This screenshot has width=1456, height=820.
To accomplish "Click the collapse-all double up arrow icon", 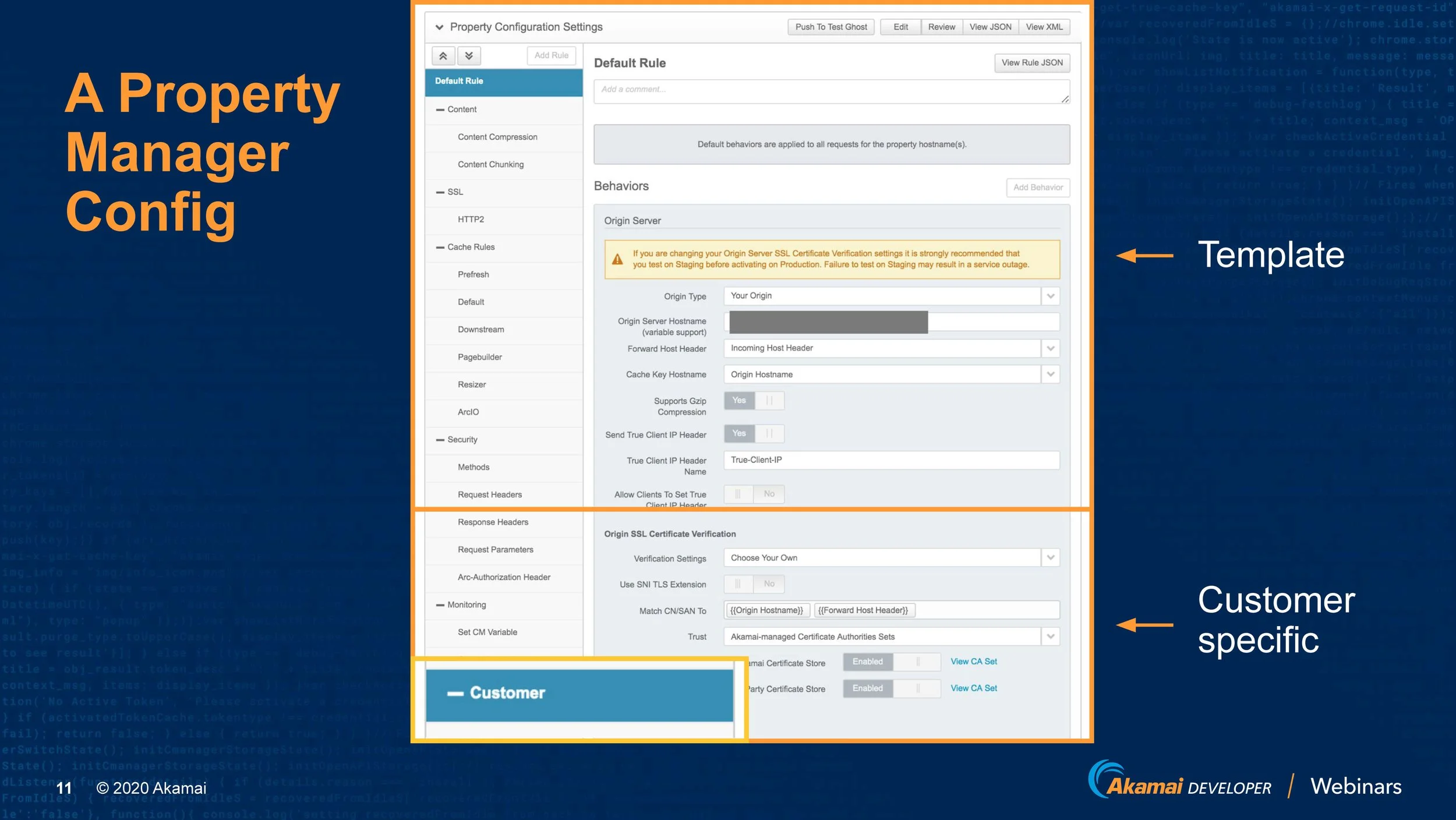I will click(443, 56).
